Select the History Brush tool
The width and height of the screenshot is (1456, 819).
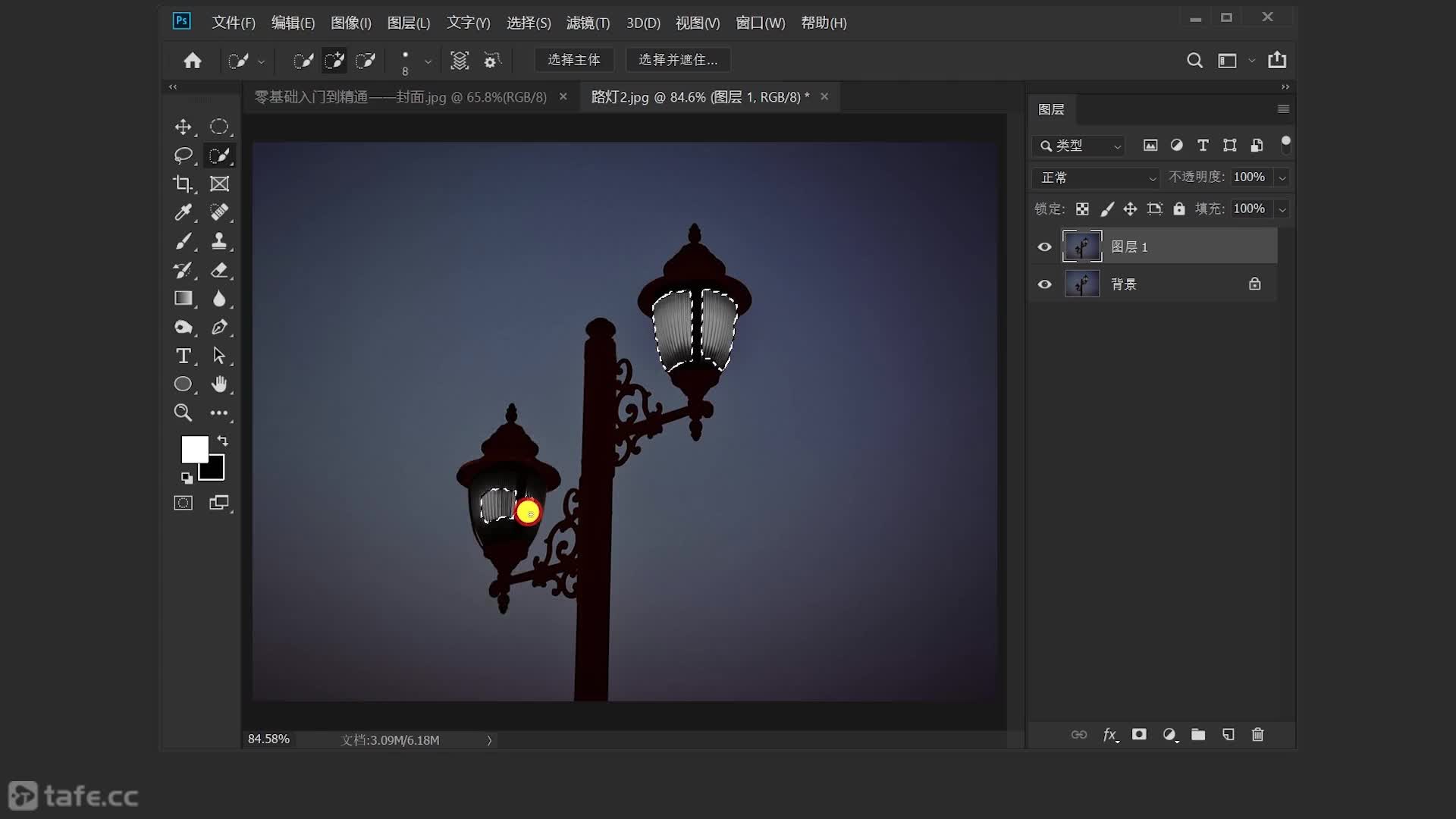tap(183, 270)
